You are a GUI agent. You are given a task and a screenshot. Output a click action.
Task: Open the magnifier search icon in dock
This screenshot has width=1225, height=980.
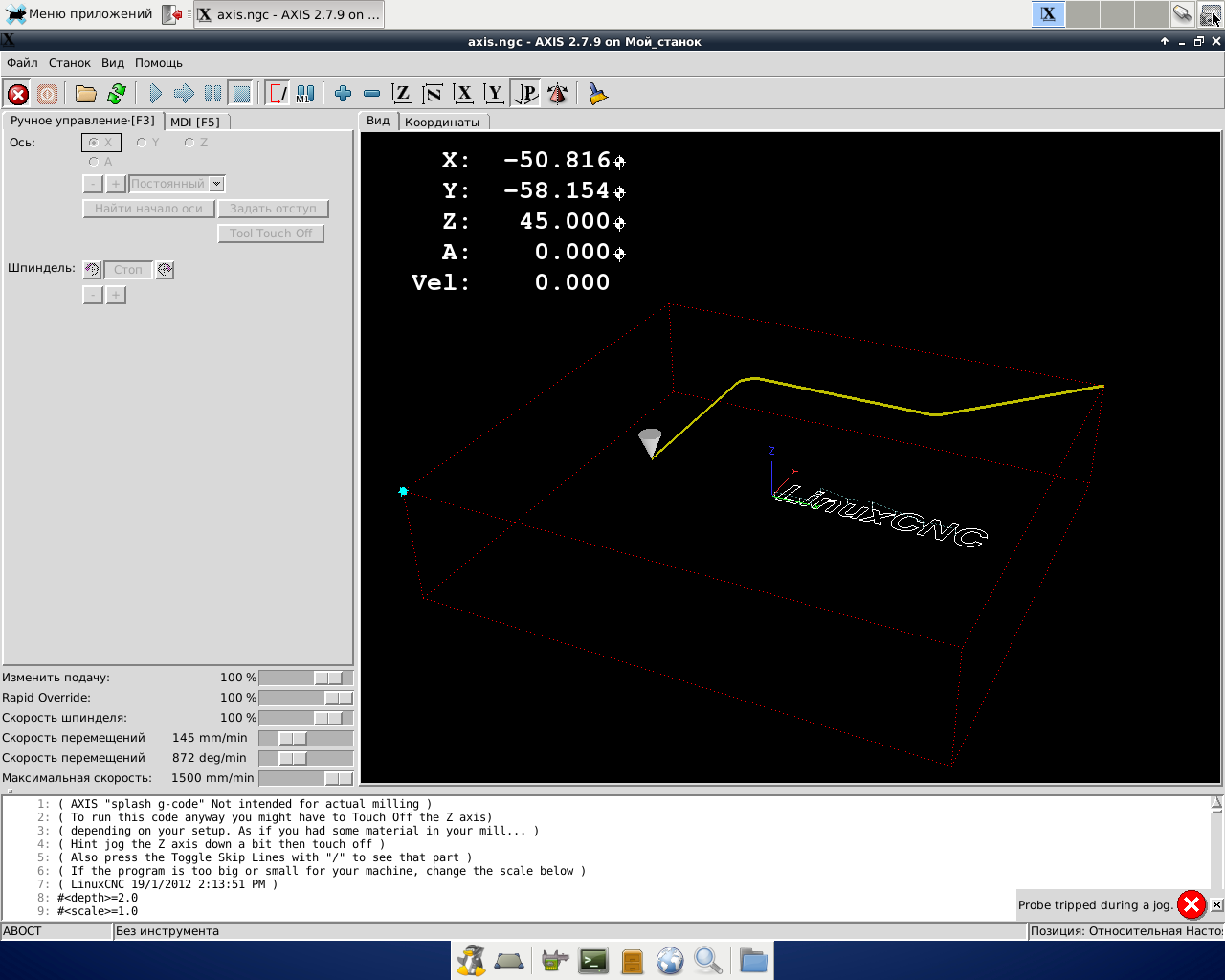[x=708, y=960]
